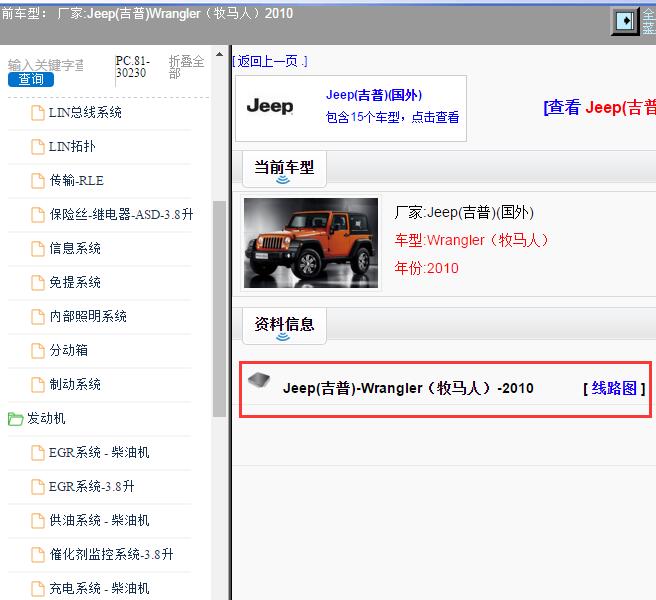Click 包含15个车型，点击查看 link

click(392, 117)
